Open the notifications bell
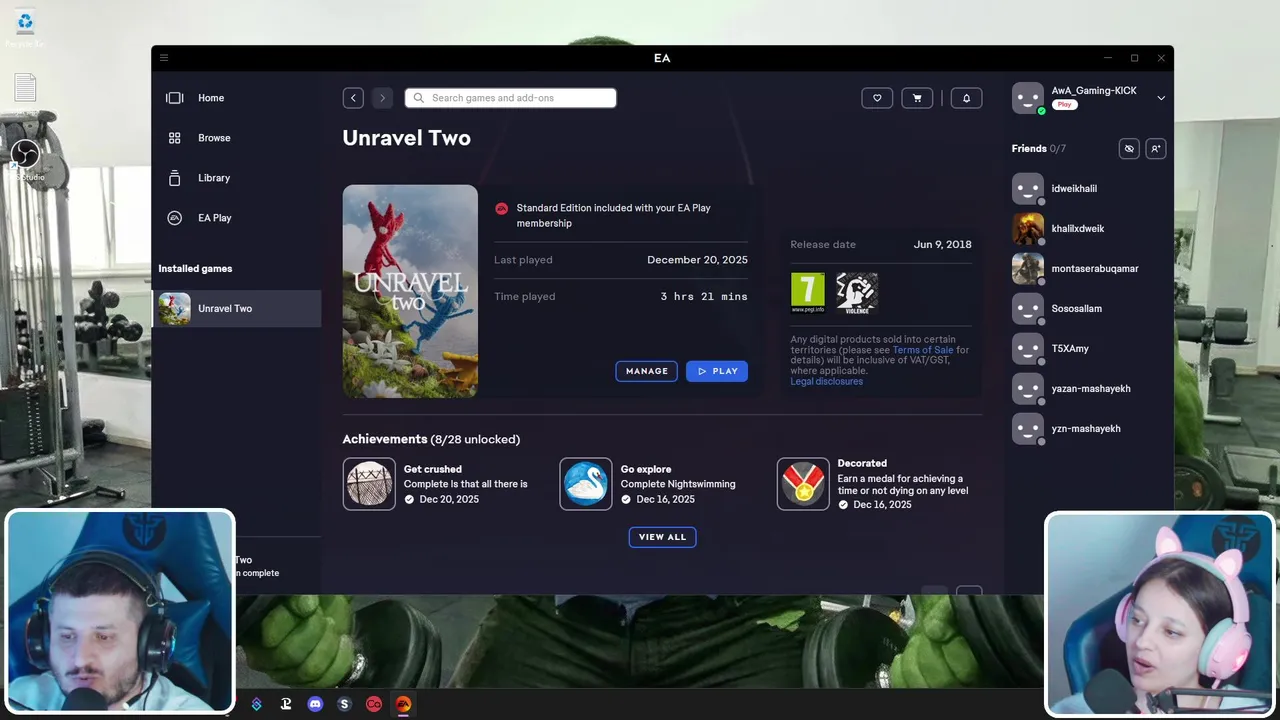Image resolution: width=1280 pixels, height=720 pixels. [966, 98]
